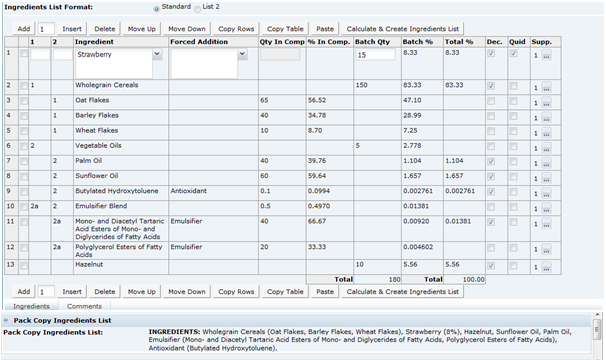Click the top row count field beside Add
Screen dimensions: 606x360
pyautogui.click(x=46, y=29)
